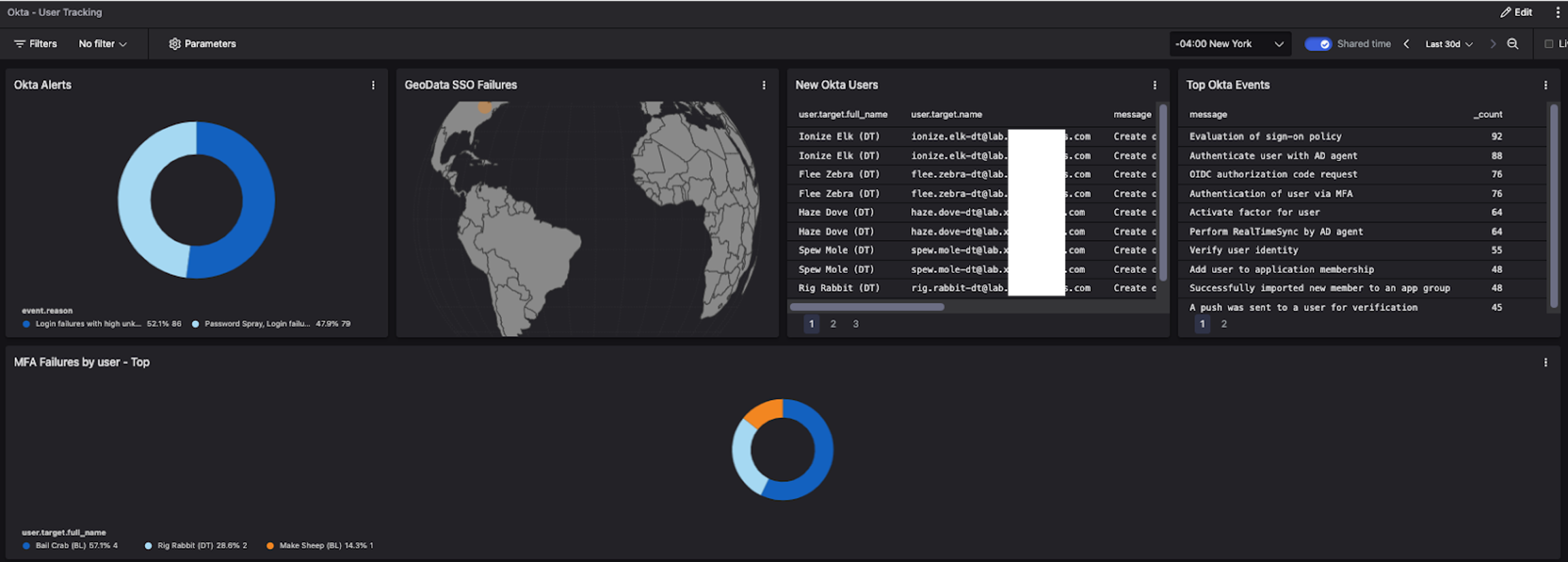Toggle the Live checkbox in the toolbar
Image resolution: width=1568 pixels, height=562 pixels.
pyautogui.click(x=1549, y=44)
